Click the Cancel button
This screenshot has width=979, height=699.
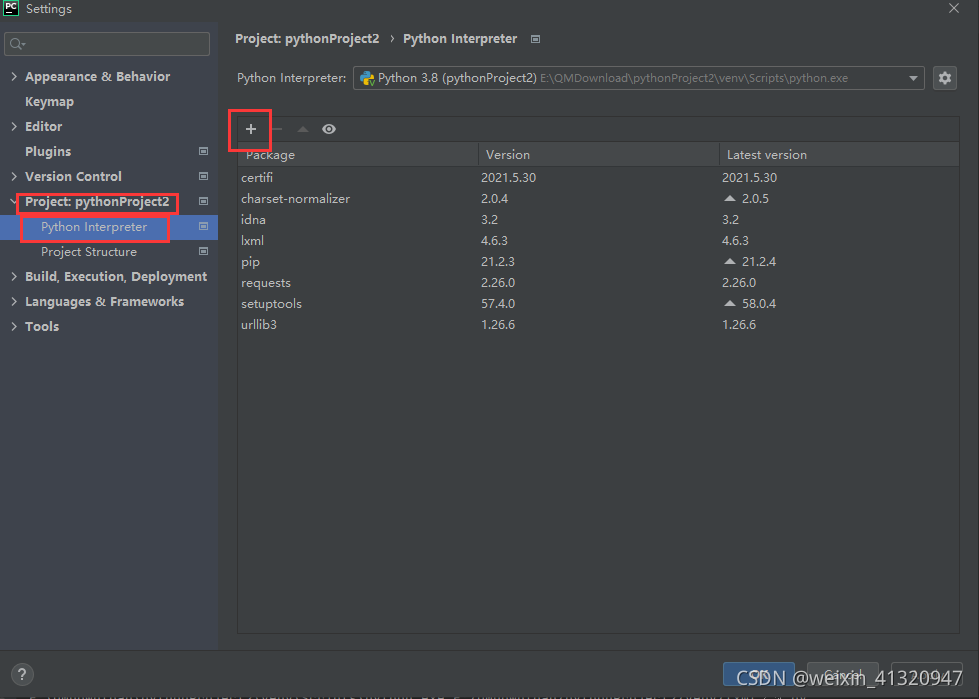843,675
